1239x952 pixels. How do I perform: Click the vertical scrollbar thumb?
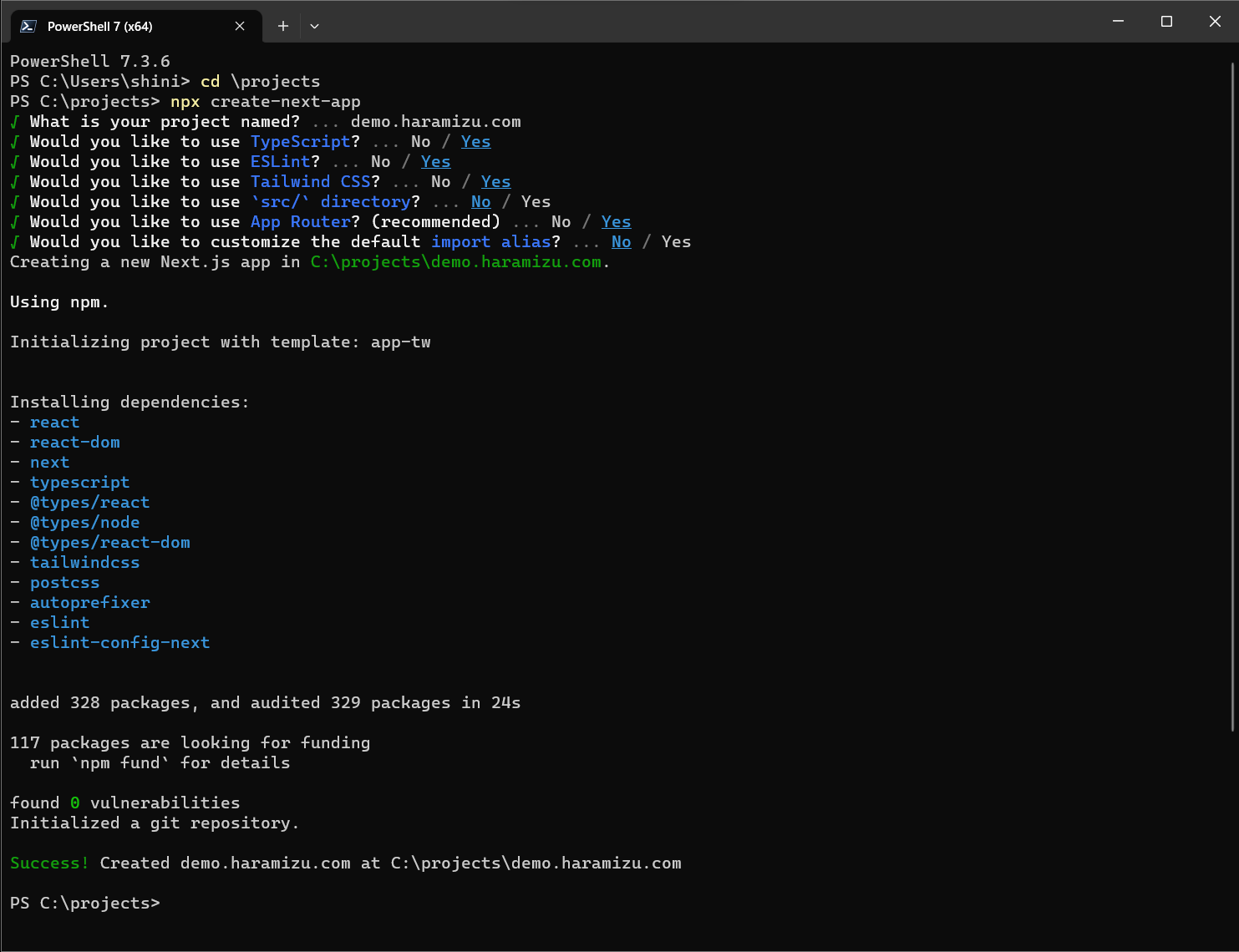[1233, 397]
